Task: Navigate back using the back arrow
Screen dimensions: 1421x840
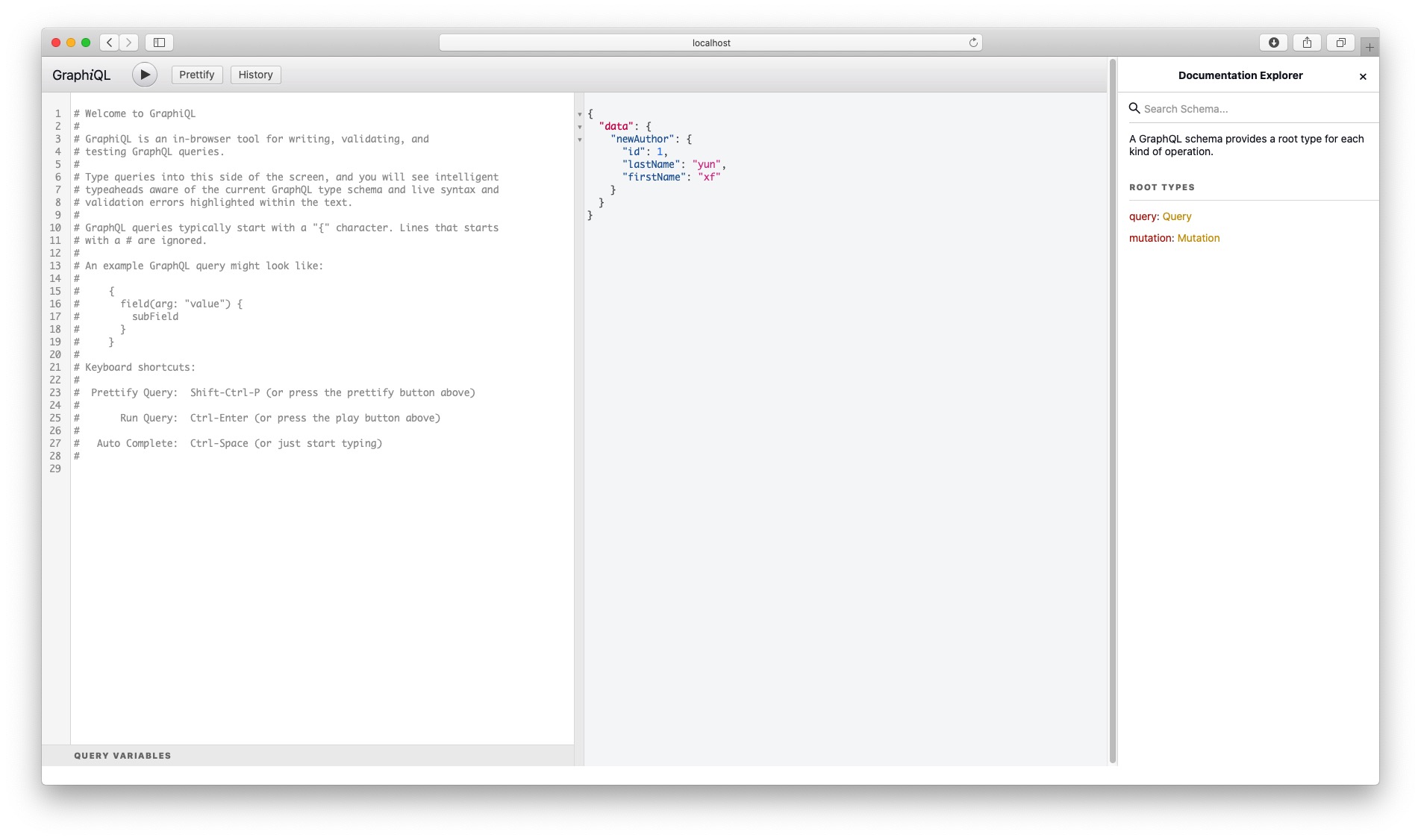Action: point(109,43)
